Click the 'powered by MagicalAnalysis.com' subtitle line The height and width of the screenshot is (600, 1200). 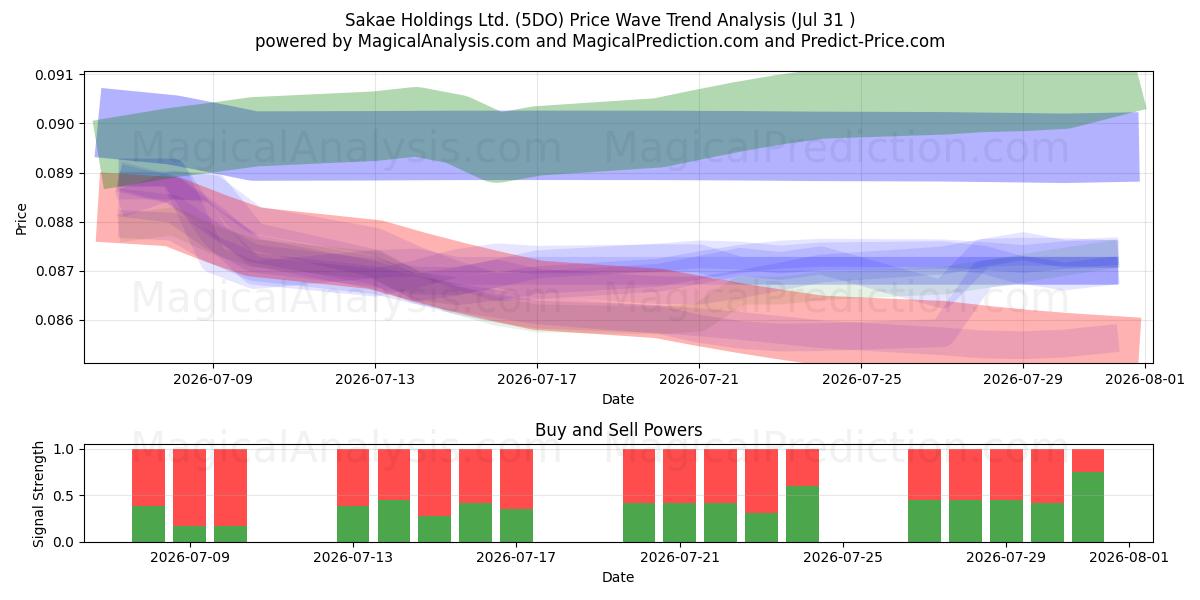[600, 41]
